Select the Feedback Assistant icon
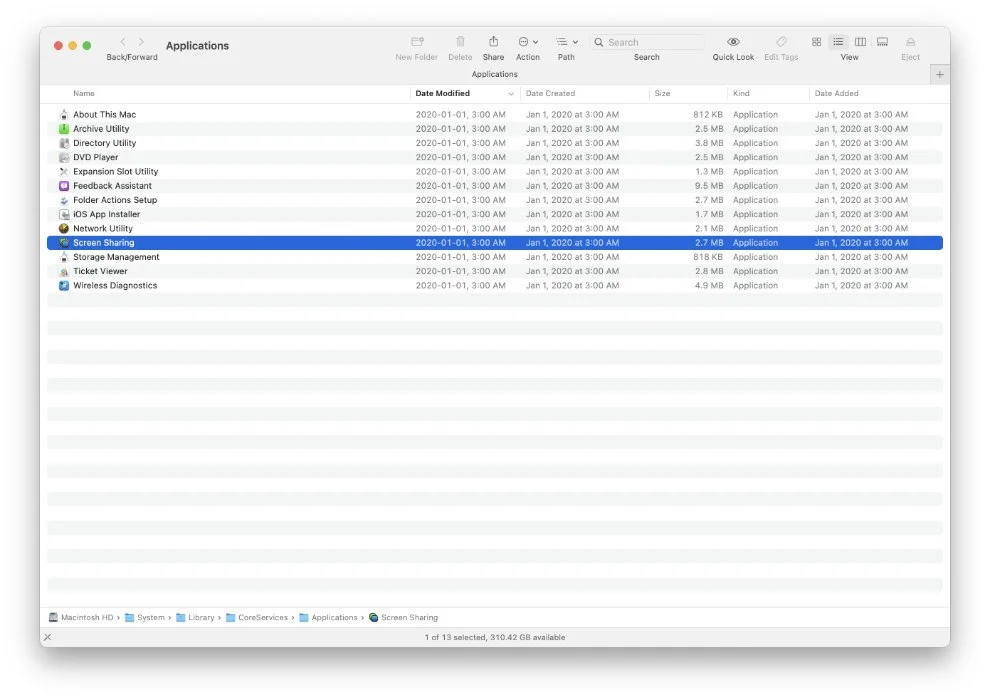This screenshot has height=700, width=990. tap(64, 186)
